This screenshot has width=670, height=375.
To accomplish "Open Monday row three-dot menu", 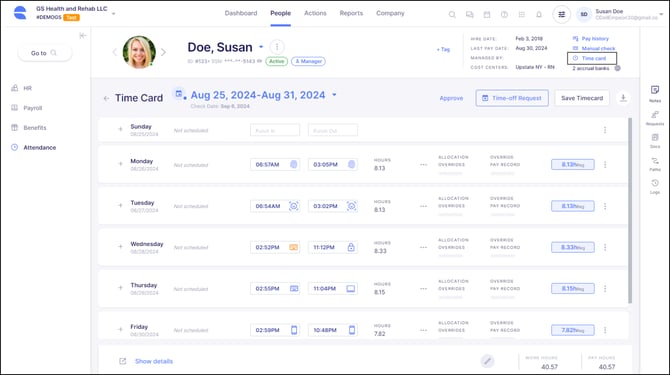I will tap(605, 164).
